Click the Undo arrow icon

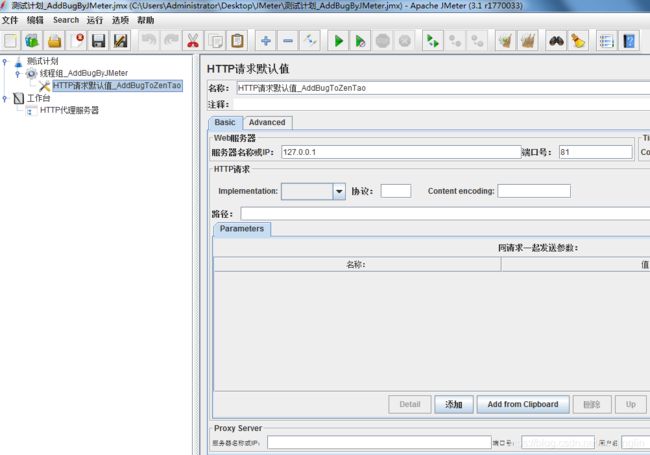pos(149,41)
